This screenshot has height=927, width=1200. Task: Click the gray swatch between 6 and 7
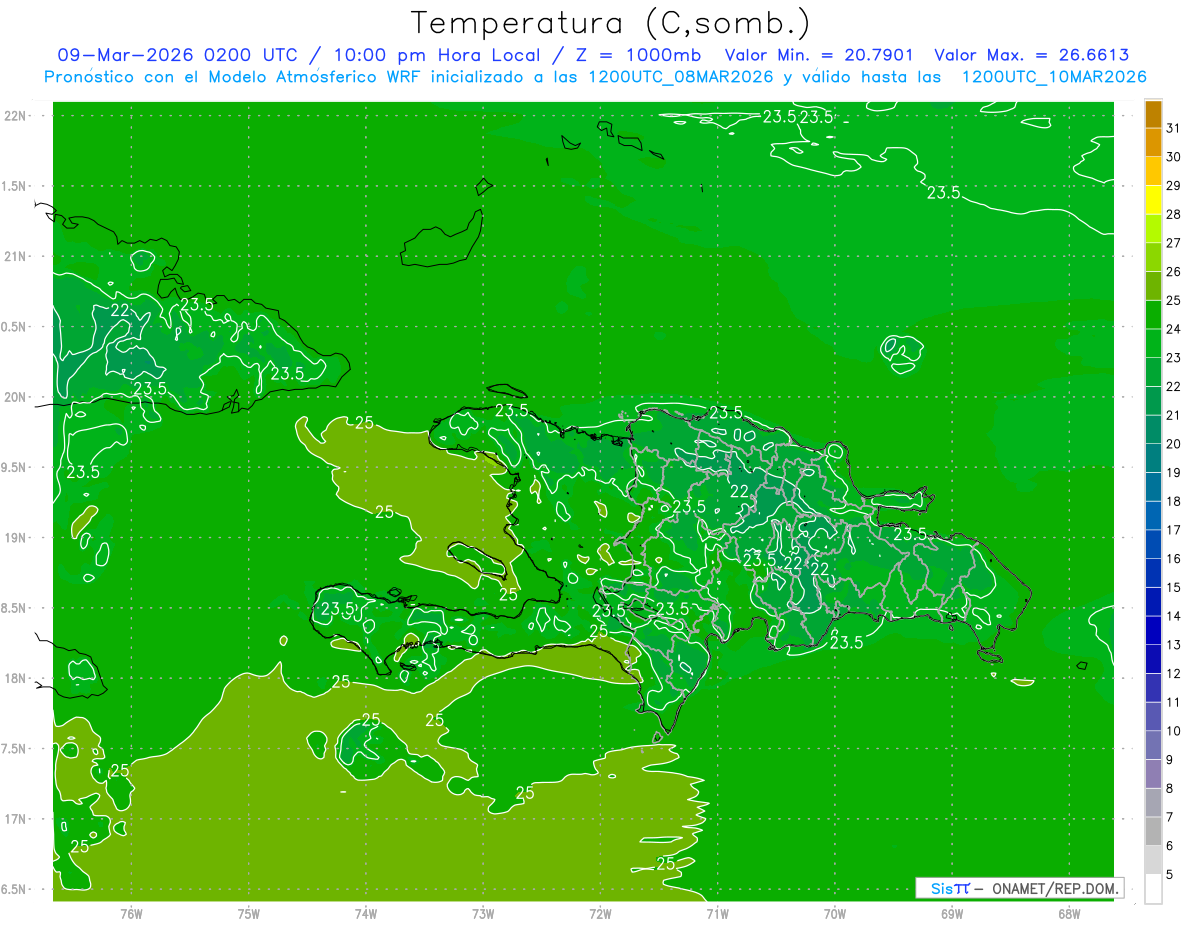(1153, 831)
